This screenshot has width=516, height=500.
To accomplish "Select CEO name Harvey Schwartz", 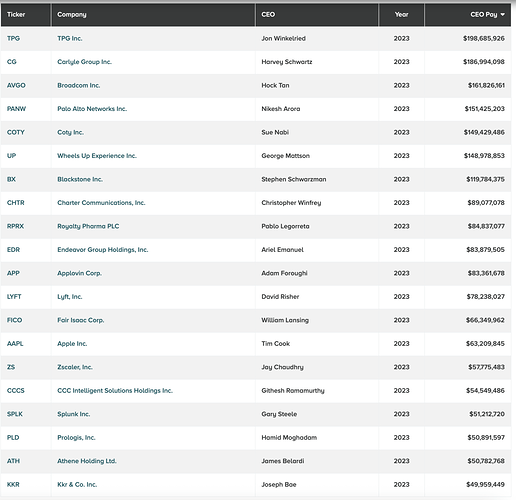I will coord(287,62).
